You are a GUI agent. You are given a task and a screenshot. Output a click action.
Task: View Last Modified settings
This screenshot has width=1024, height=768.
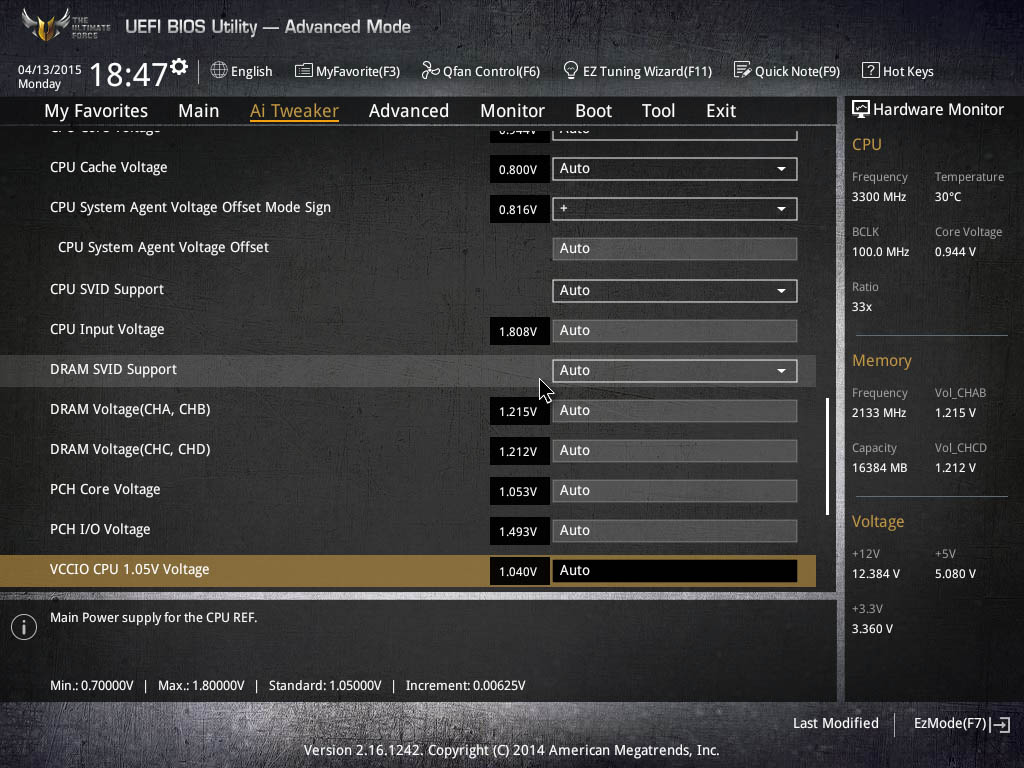(x=835, y=723)
